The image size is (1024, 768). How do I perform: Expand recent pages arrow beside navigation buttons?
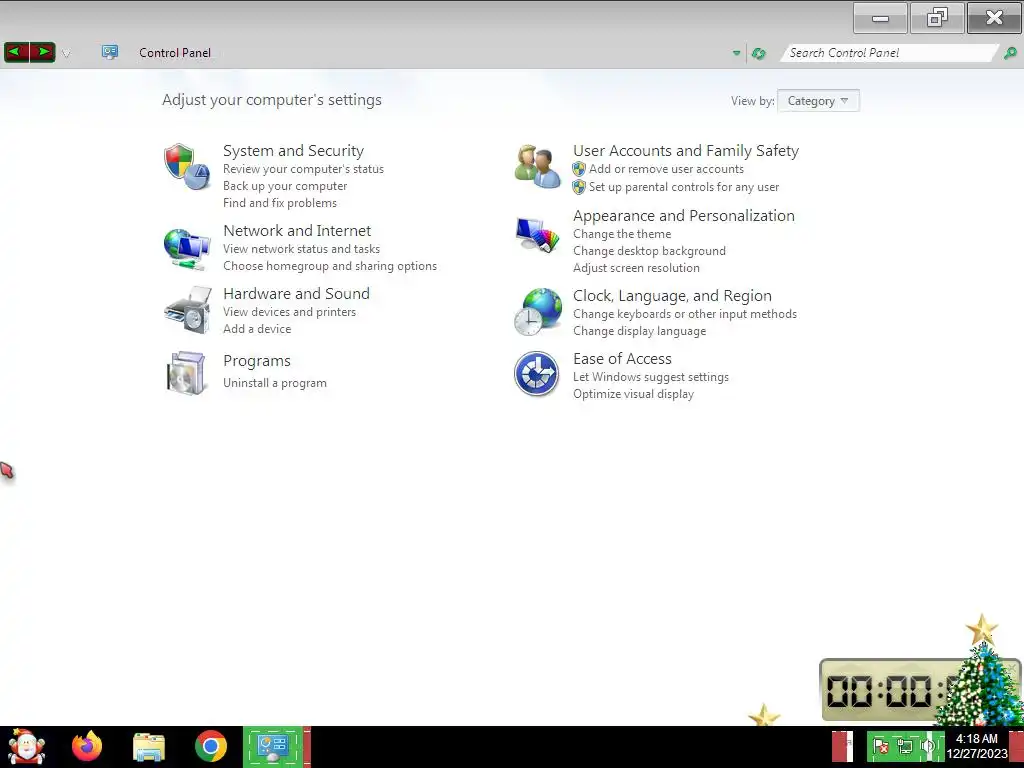tap(66, 54)
